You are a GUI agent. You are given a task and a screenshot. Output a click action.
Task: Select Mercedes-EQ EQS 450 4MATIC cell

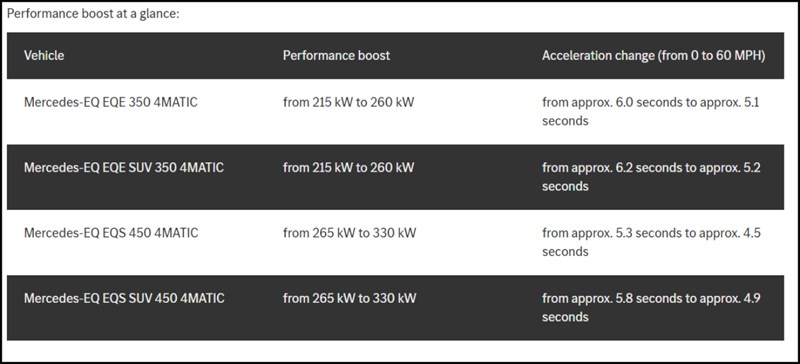click(x=111, y=233)
